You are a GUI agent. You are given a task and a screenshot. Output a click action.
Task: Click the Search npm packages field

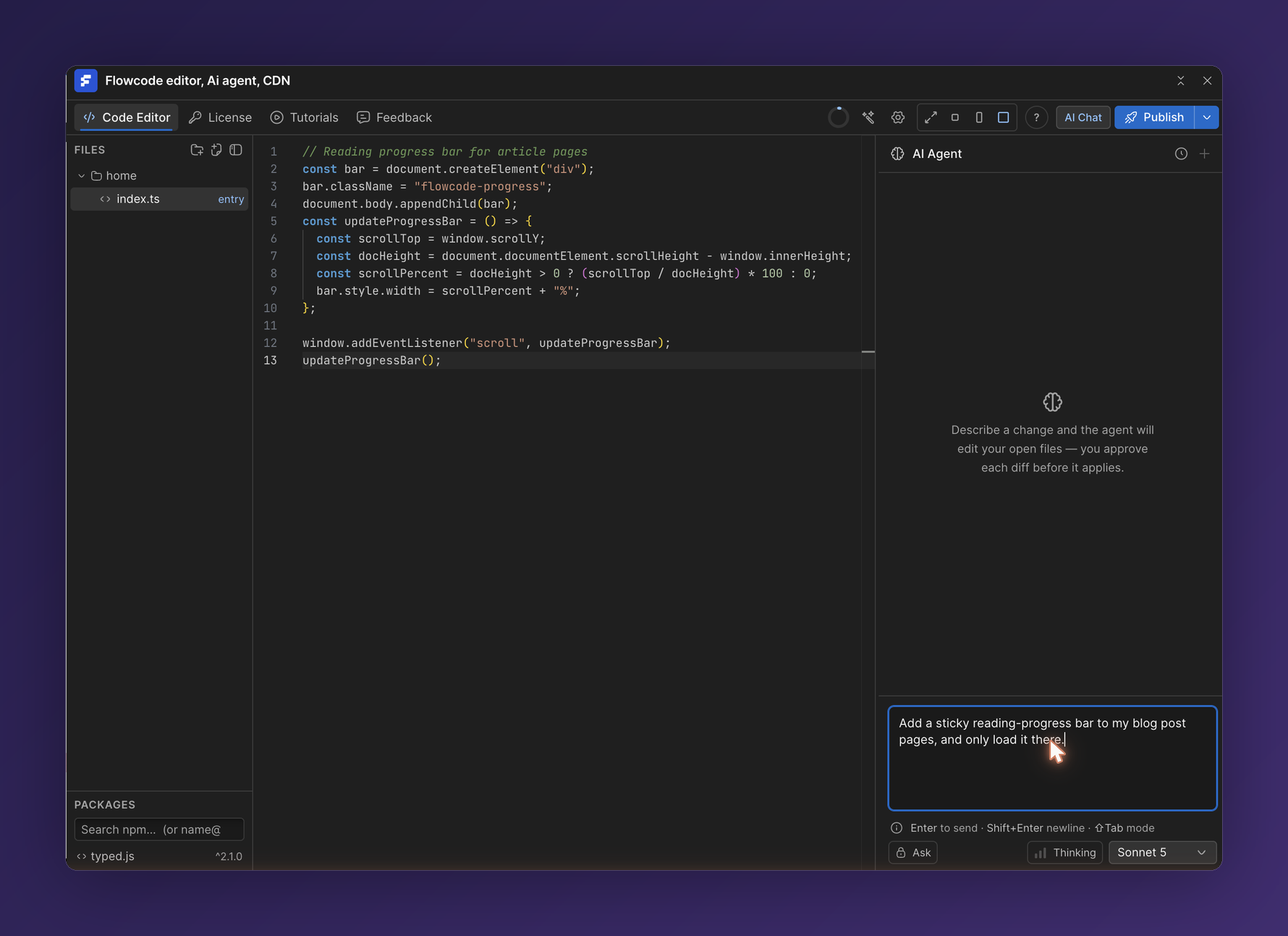pyautogui.click(x=159, y=830)
